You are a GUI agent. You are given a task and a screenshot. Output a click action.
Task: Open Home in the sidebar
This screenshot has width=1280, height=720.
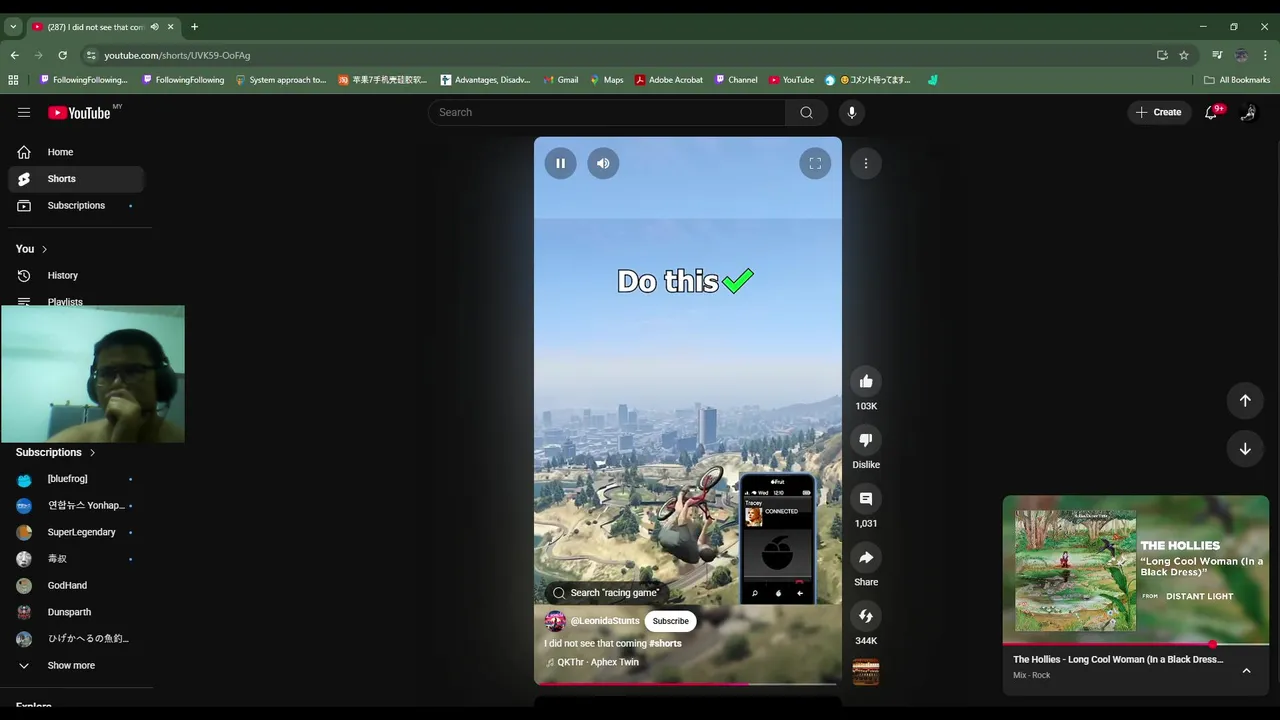(x=76, y=152)
